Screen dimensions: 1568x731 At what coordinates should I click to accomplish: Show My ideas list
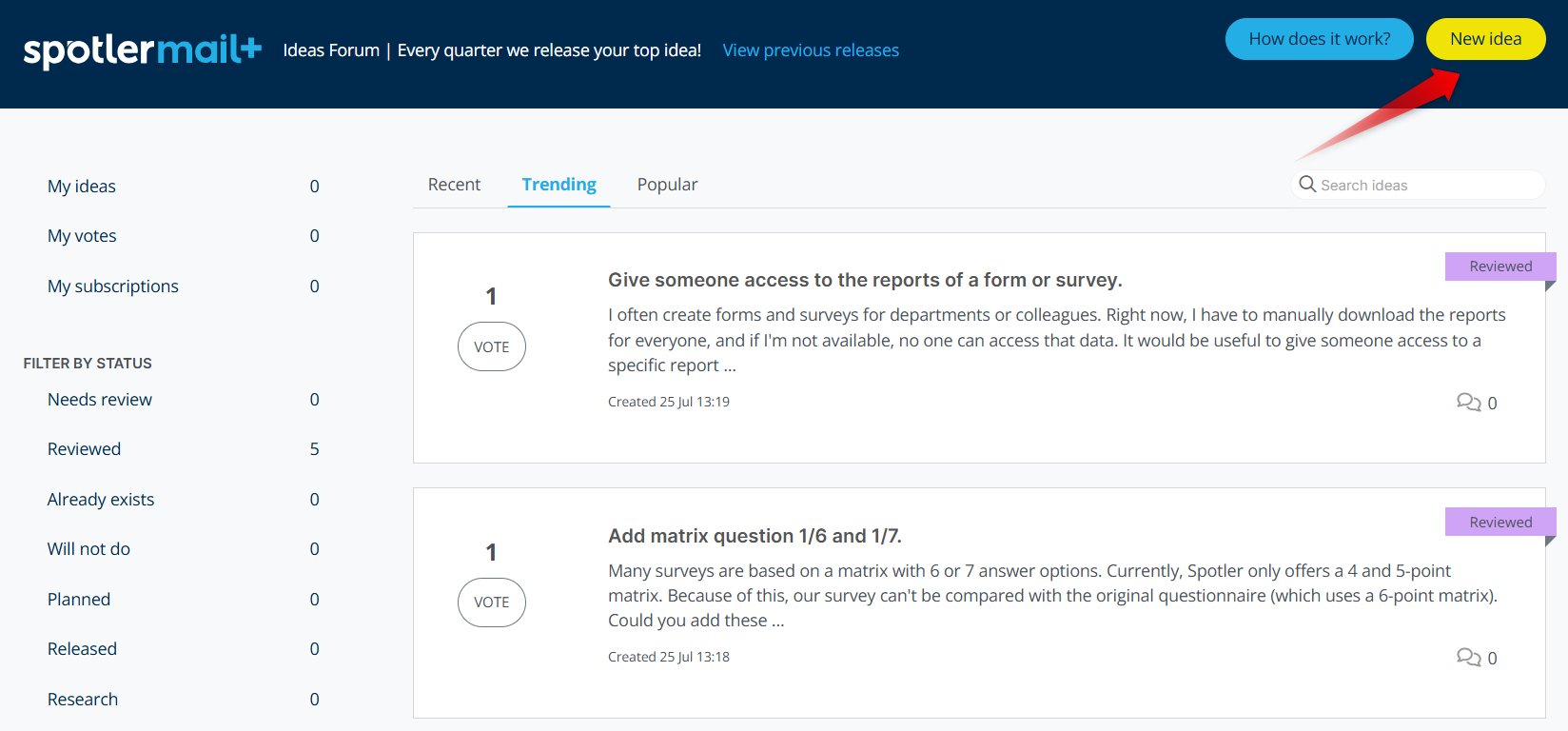pos(82,187)
